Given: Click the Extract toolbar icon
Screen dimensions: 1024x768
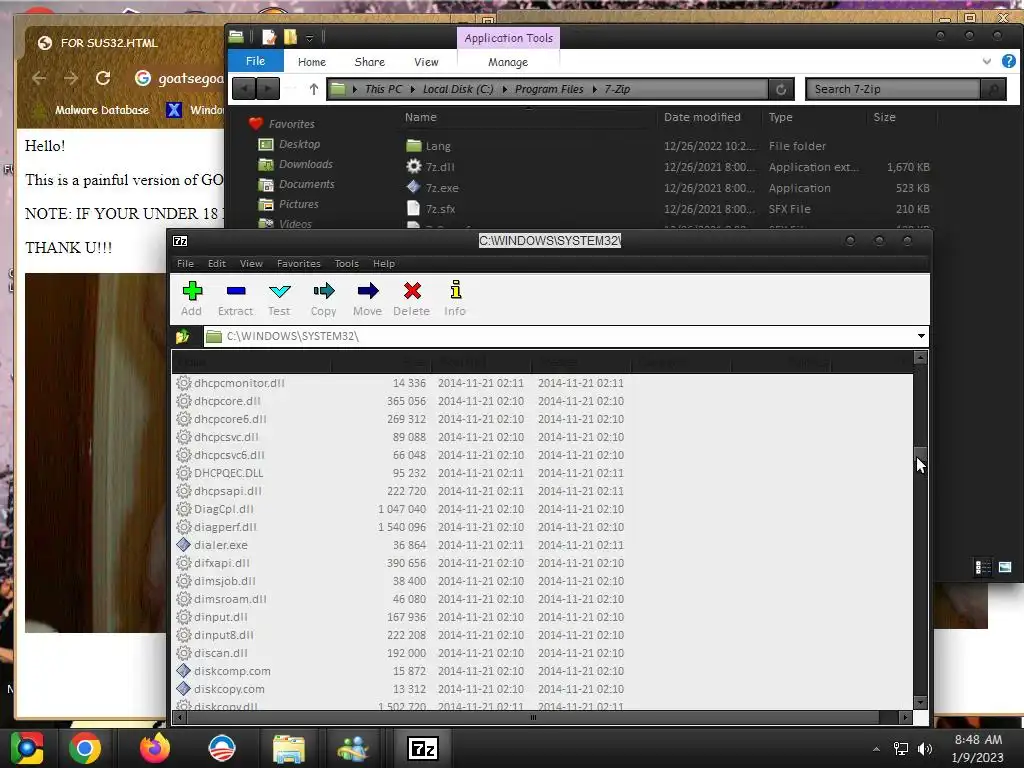Looking at the screenshot, I should pos(236,299).
